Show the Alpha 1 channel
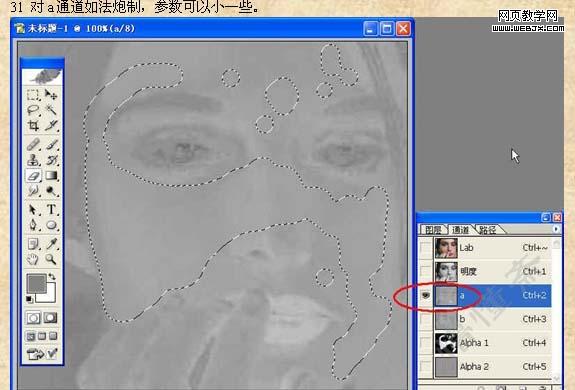Image resolution: width=575 pixels, height=390 pixels. coord(425,343)
